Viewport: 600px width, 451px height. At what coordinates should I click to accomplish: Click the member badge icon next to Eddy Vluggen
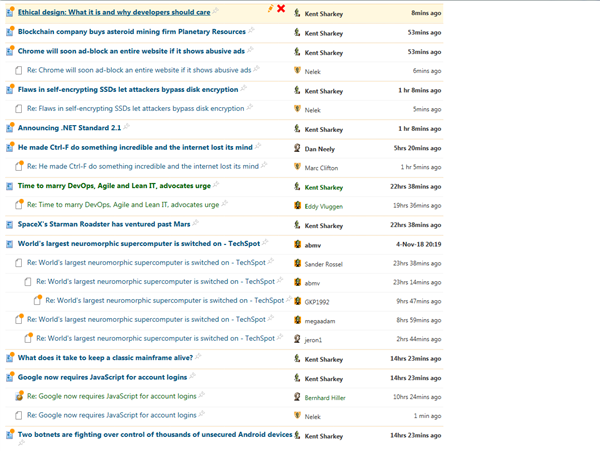click(297, 205)
